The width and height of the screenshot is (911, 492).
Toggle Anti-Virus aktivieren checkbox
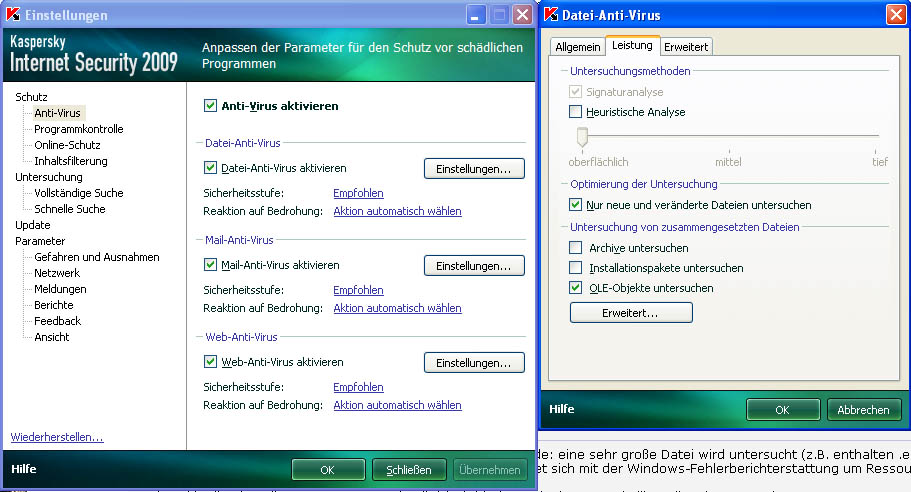[210, 106]
